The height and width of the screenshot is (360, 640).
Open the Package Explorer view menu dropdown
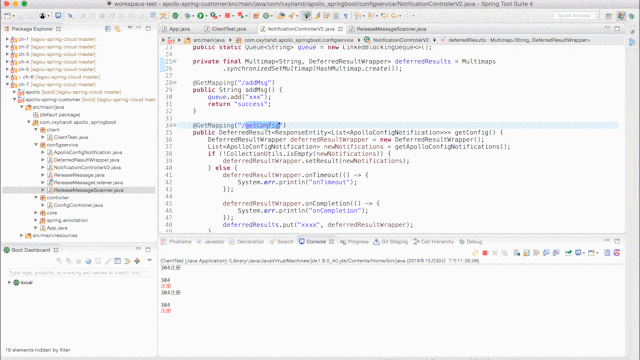point(130,28)
